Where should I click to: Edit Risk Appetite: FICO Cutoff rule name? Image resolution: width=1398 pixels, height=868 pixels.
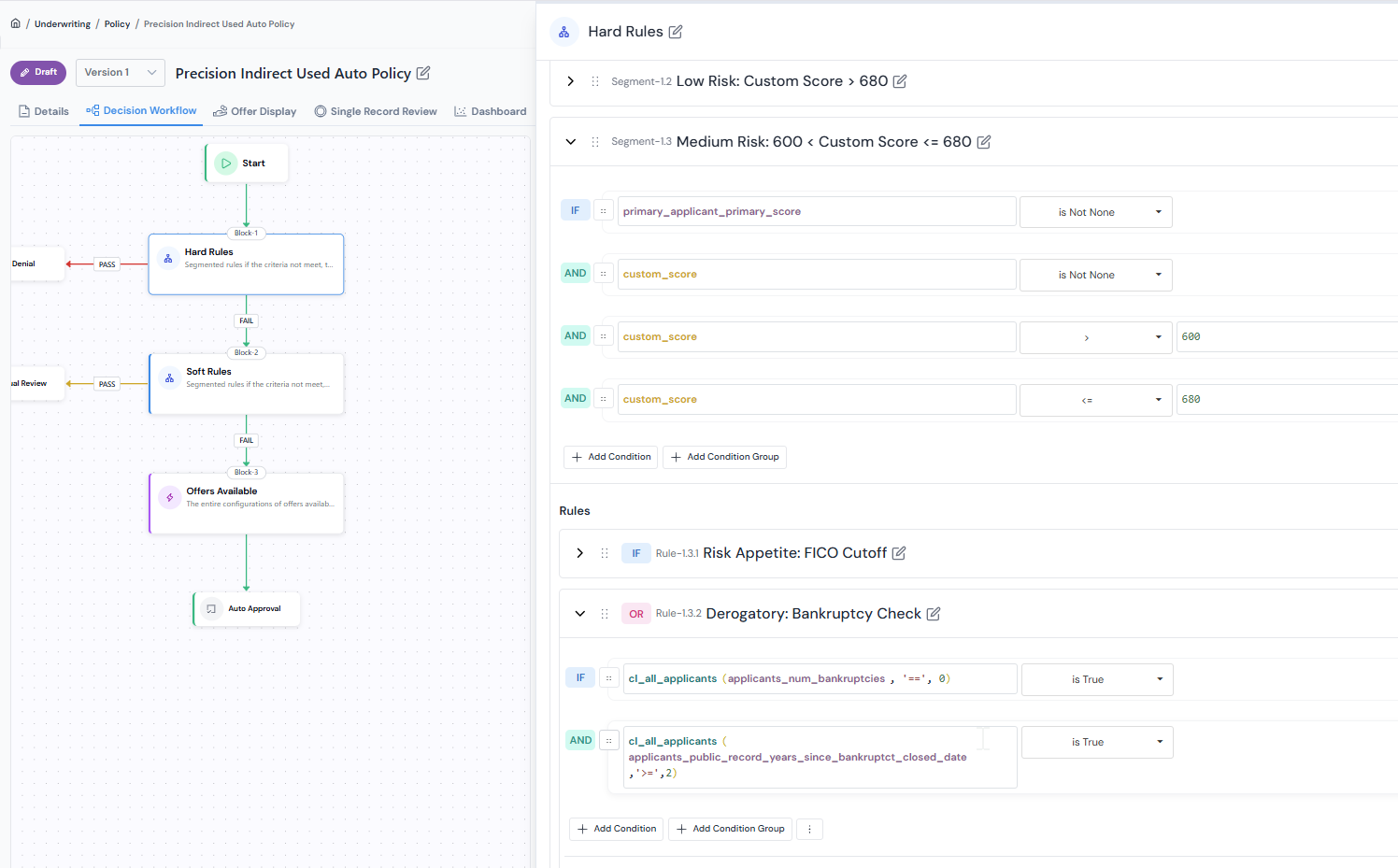tap(899, 553)
